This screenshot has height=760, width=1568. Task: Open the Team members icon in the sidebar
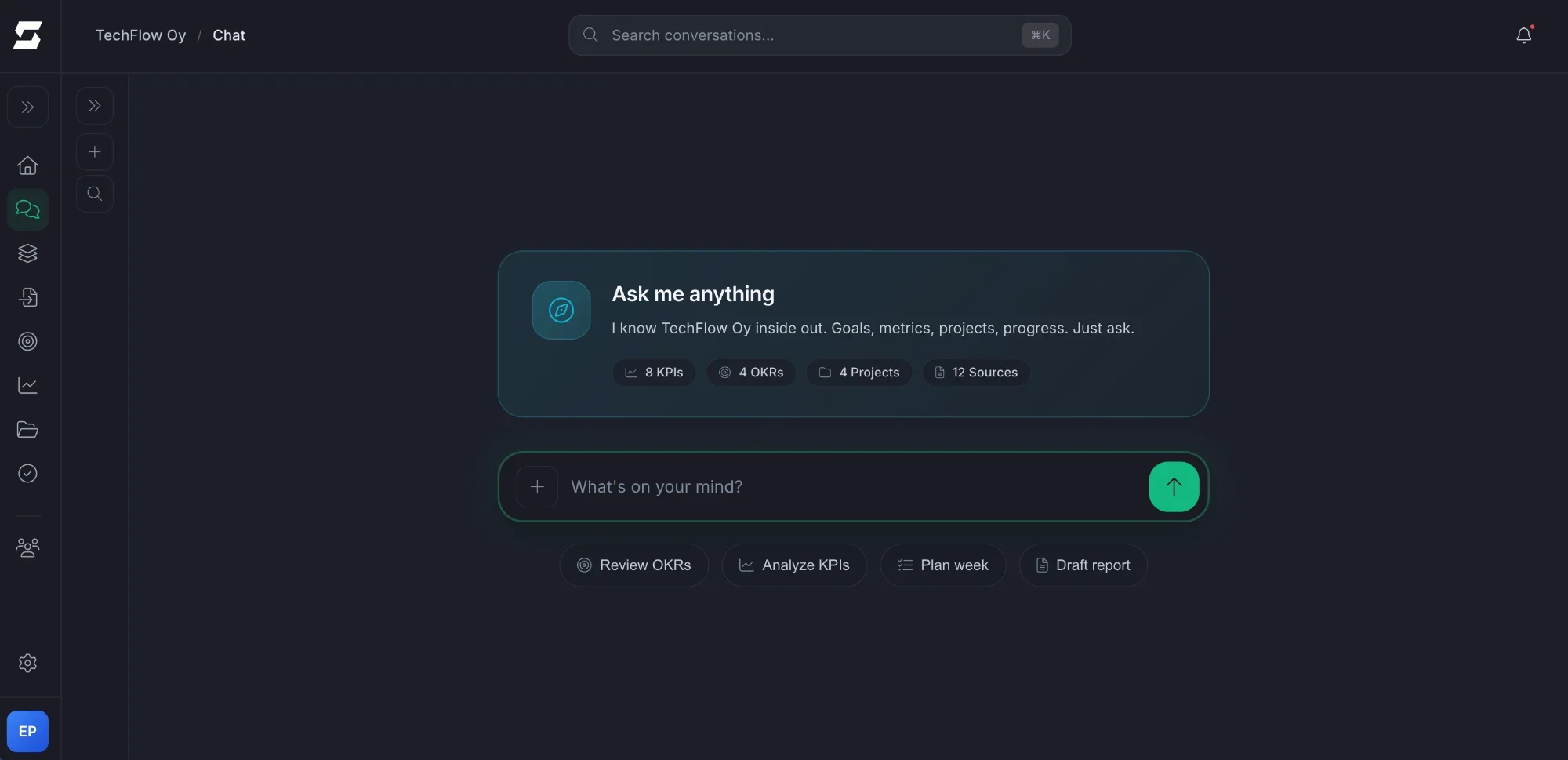coord(27,547)
